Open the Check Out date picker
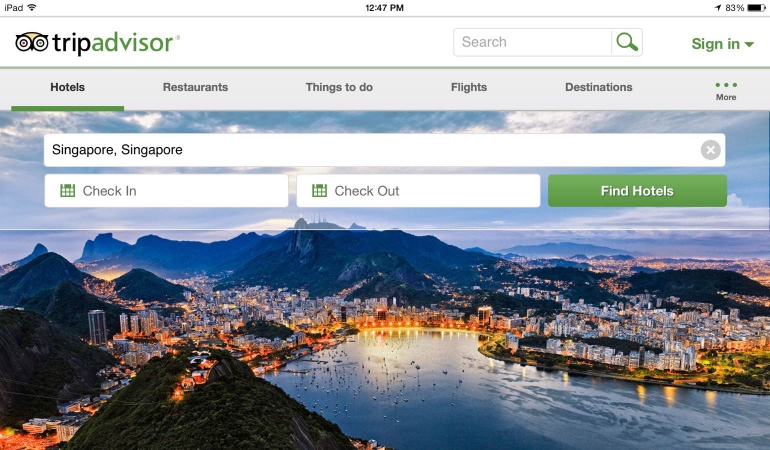770x450 pixels. pyautogui.click(x=418, y=191)
